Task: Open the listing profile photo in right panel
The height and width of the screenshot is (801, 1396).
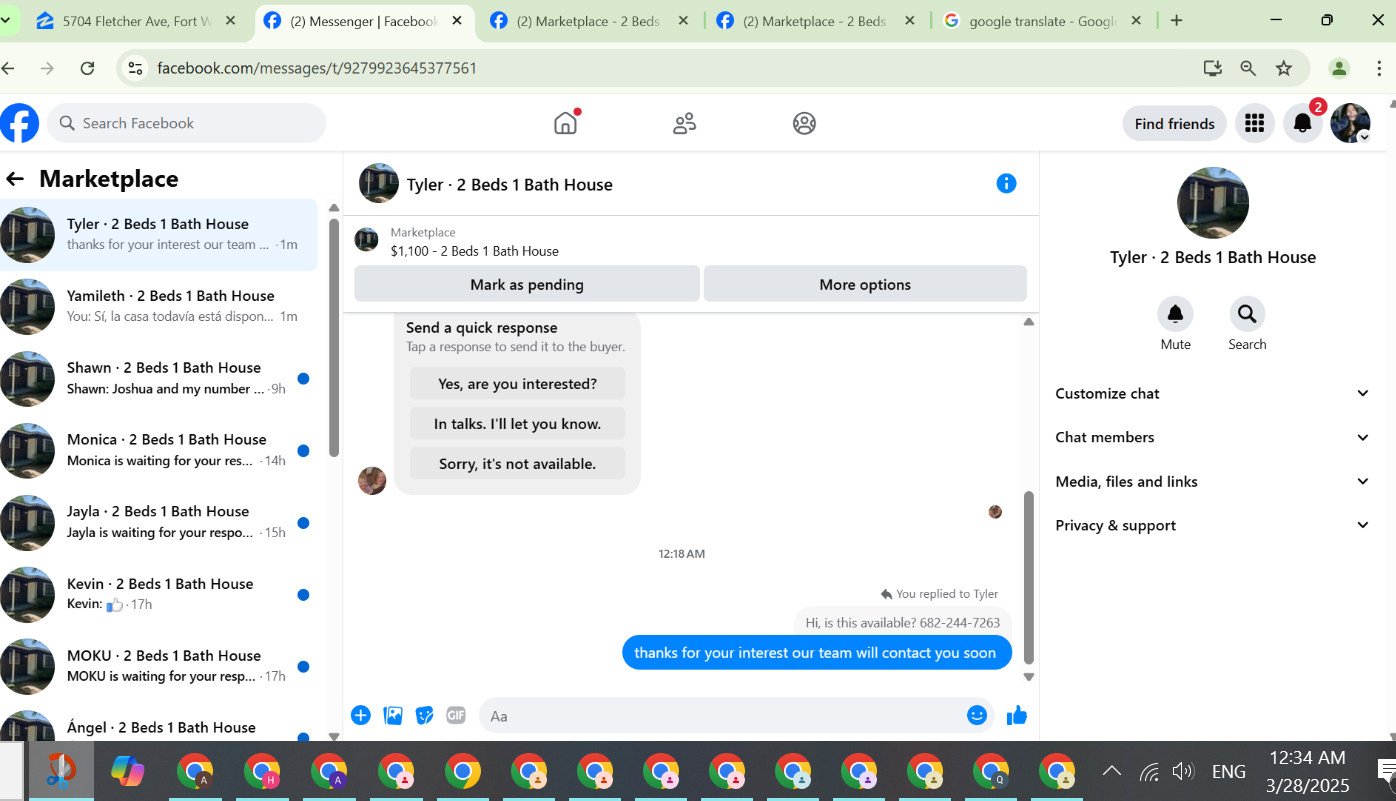Action: (1213, 203)
